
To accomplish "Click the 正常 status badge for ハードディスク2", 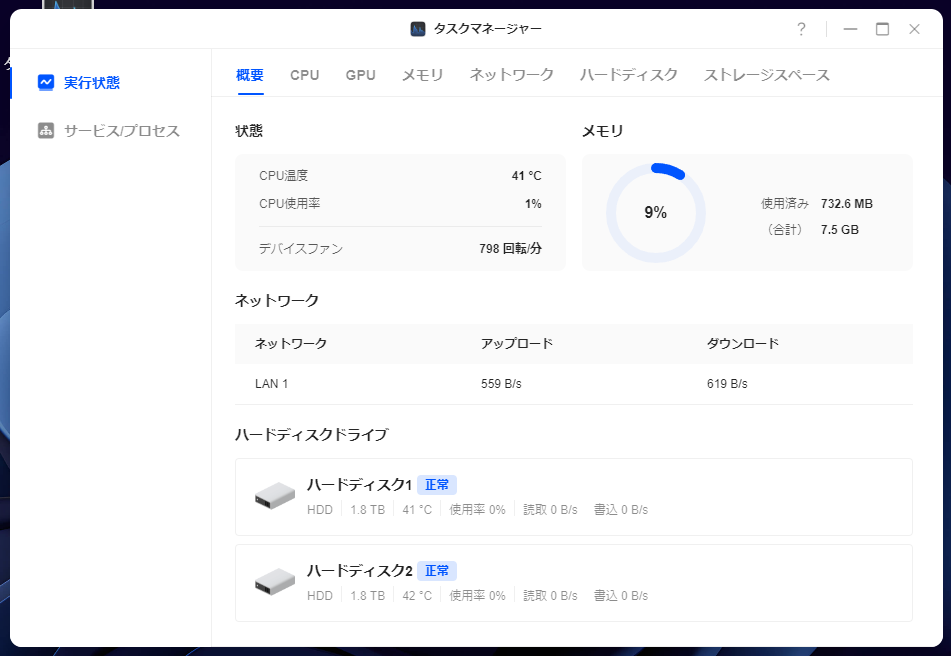I will pyautogui.click(x=437, y=571).
